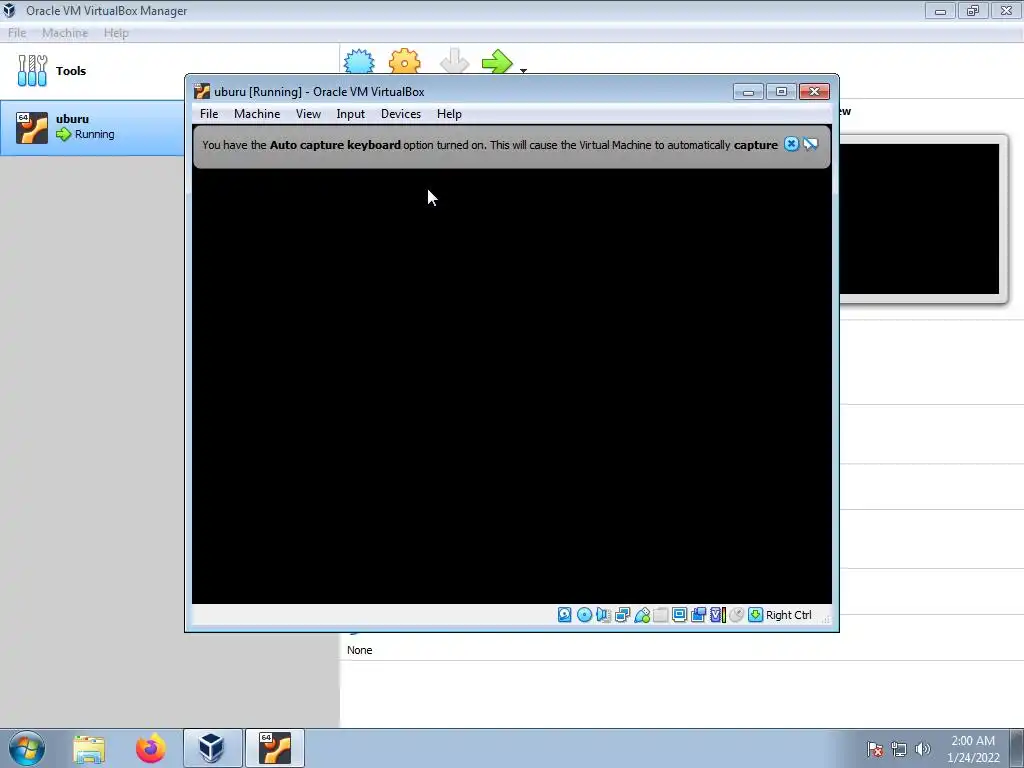The height and width of the screenshot is (768, 1024).
Task: Dismiss the Auto capture keyboard notification
Action: click(x=791, y=144)
